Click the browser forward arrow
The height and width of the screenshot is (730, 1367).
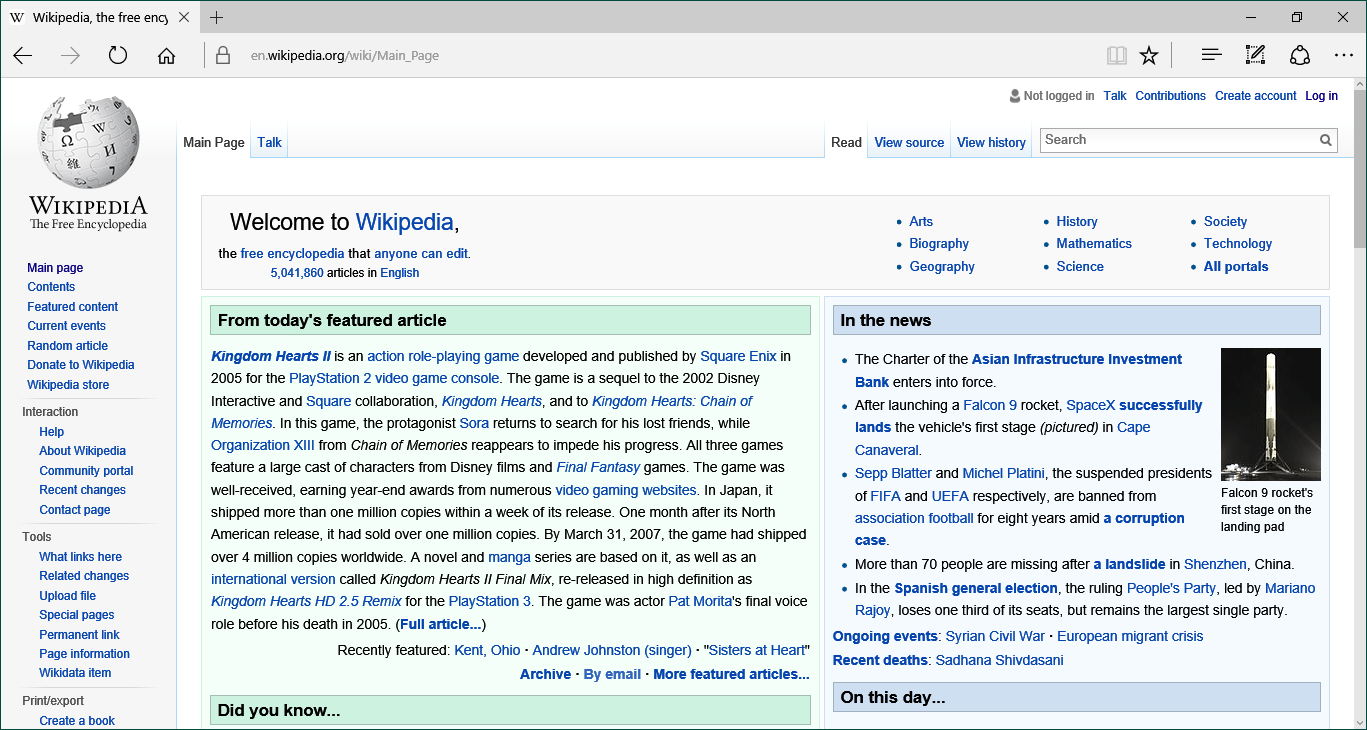pyautogui.click(x=70, y=56)
